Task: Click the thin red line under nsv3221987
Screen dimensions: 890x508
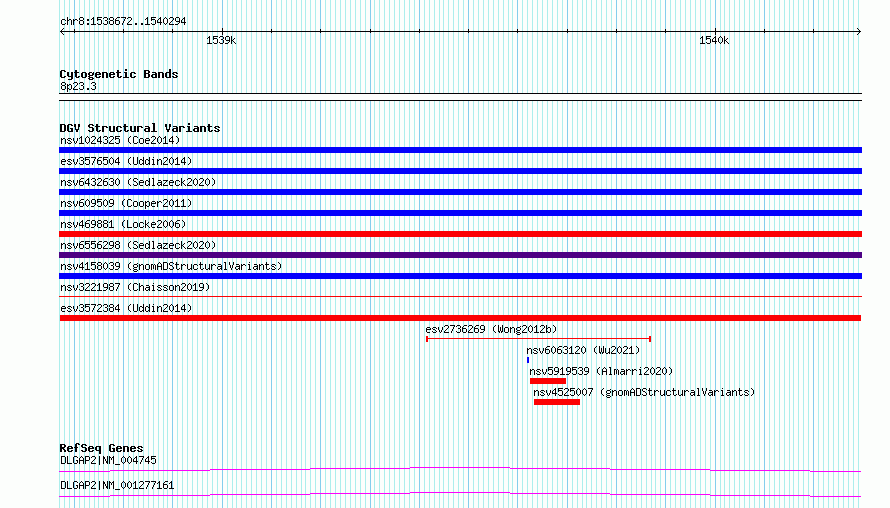Action: [x=460, y=296]
